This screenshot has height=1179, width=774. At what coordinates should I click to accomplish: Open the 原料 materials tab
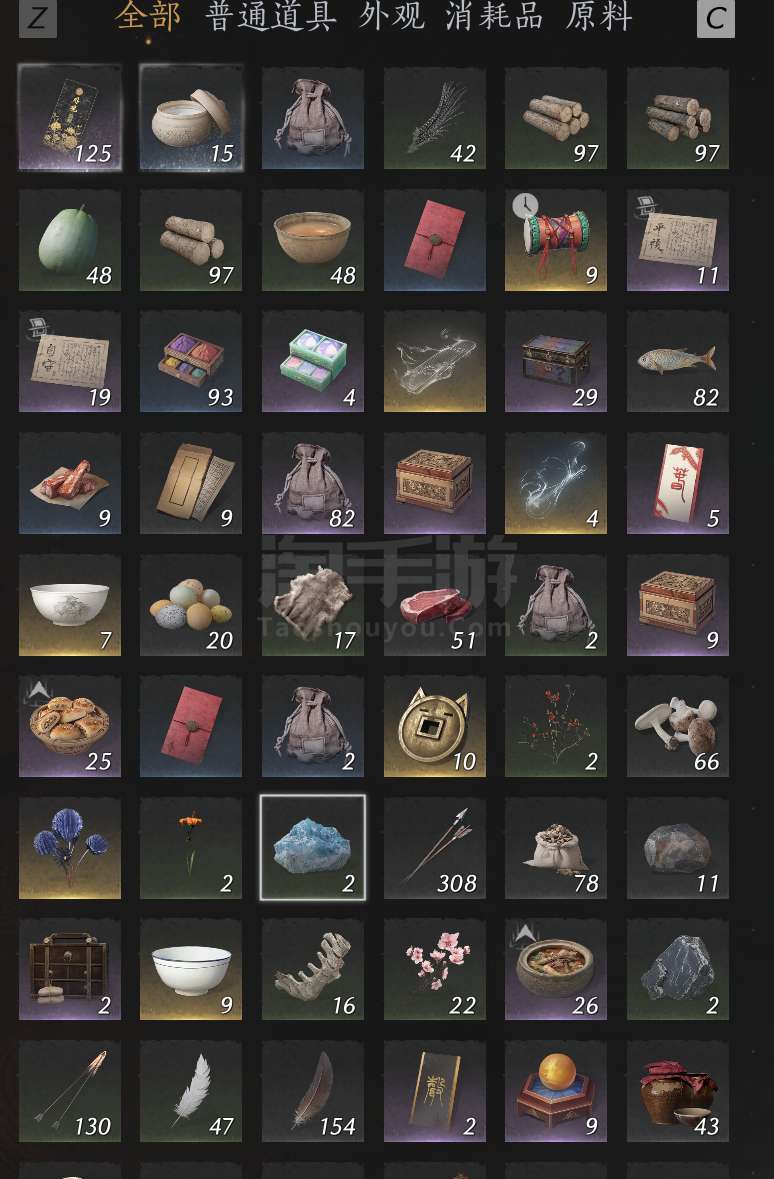point(599,17)
